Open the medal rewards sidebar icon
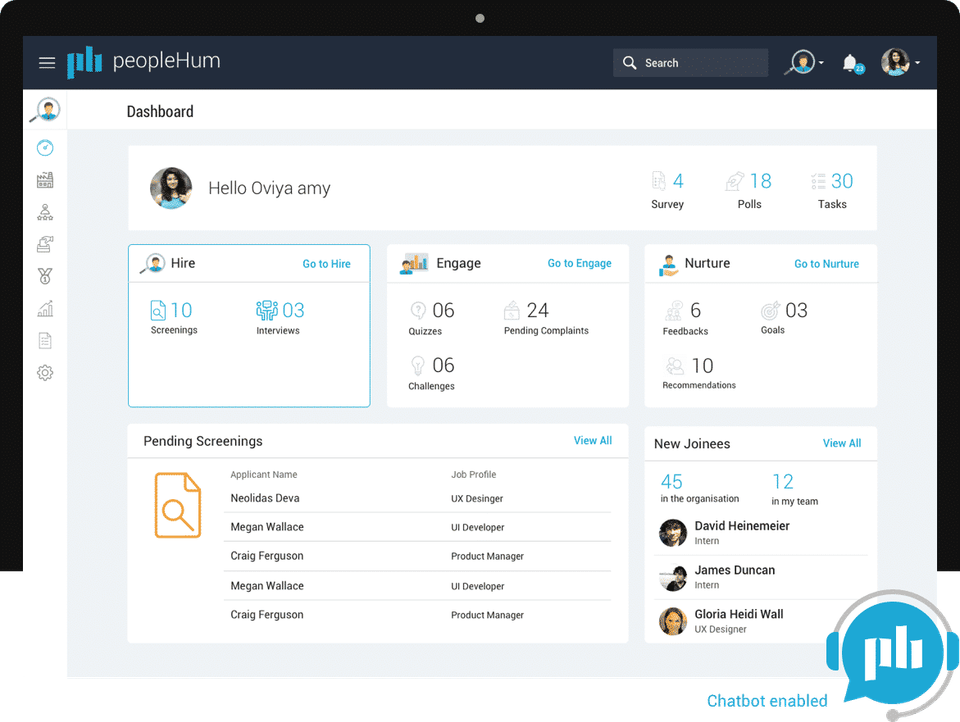This screenshot has height=722, width=960. (x=45, y=276)
